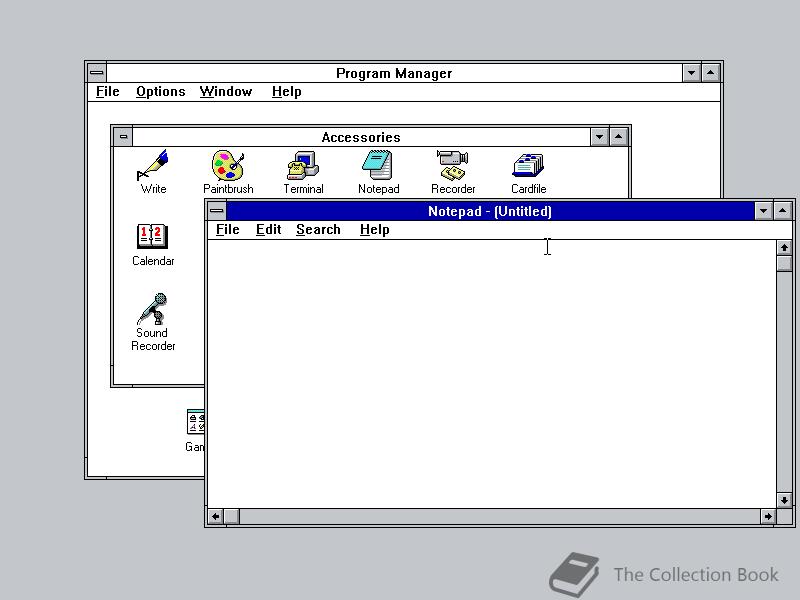Click Notepad's horizontal scroll left arrow
Screen dimensions: 800x600
coord(215,516)
